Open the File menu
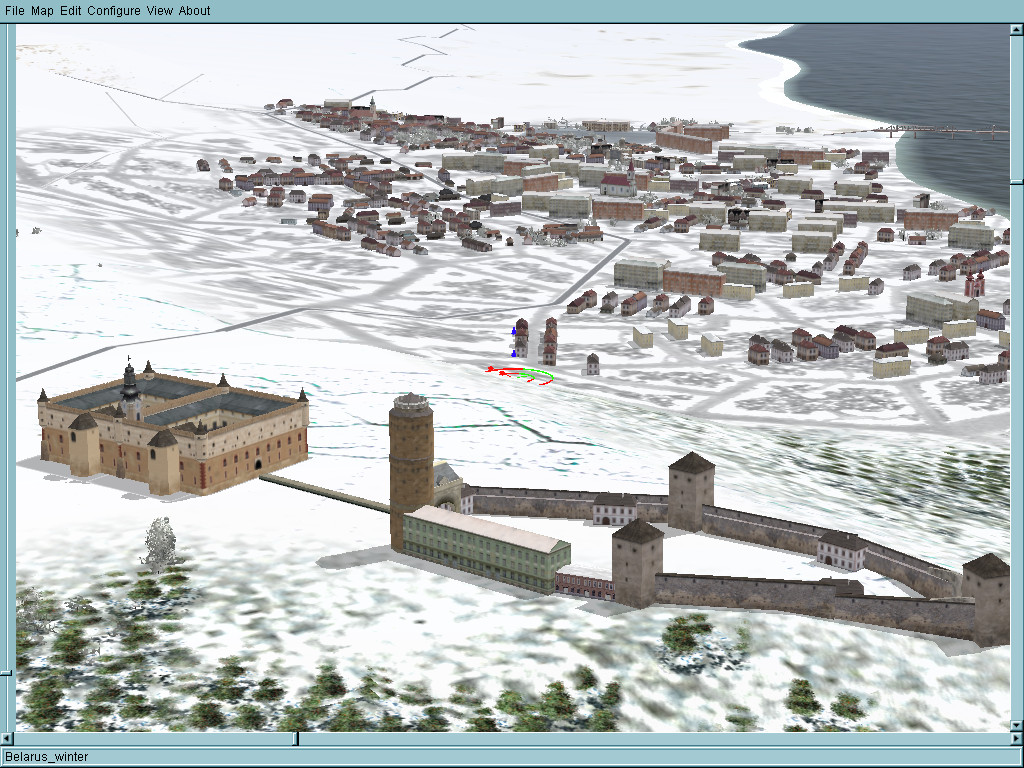The image size is (1024, 768). click(14, 10)
